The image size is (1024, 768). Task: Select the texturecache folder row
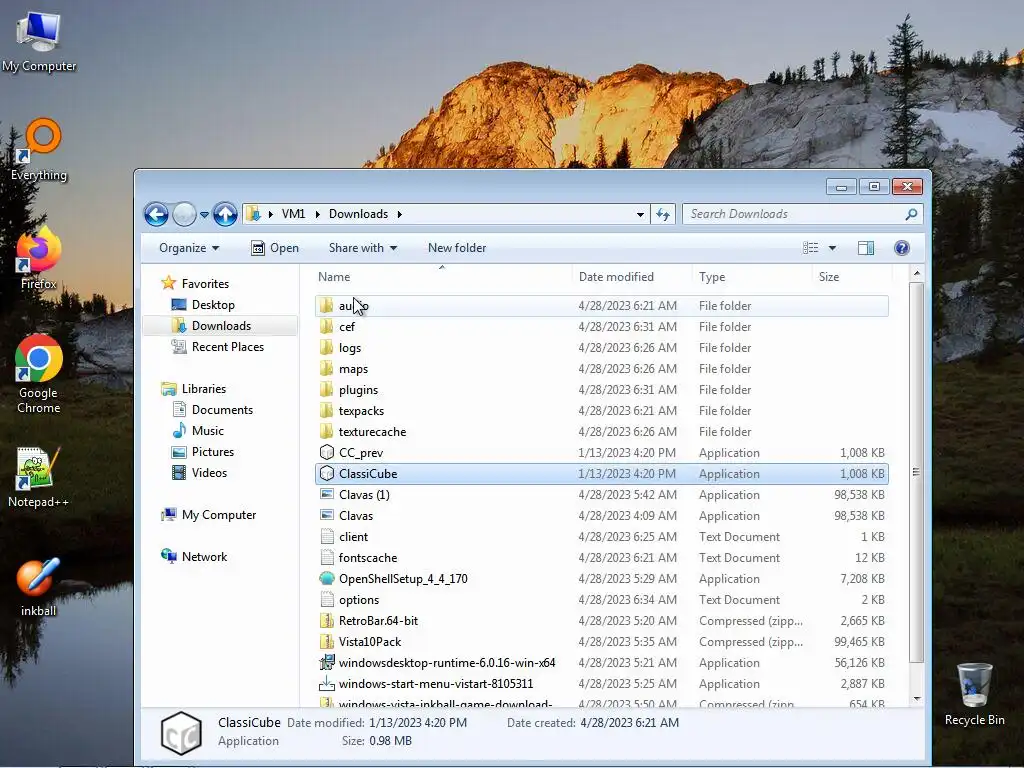click(601, 432)
